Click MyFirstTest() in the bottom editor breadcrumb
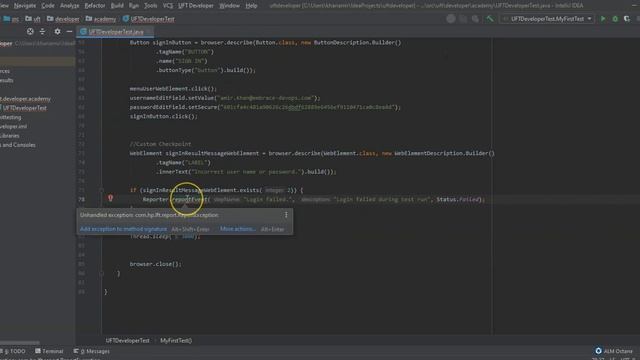The image size is (640, 360). (176, 340)
